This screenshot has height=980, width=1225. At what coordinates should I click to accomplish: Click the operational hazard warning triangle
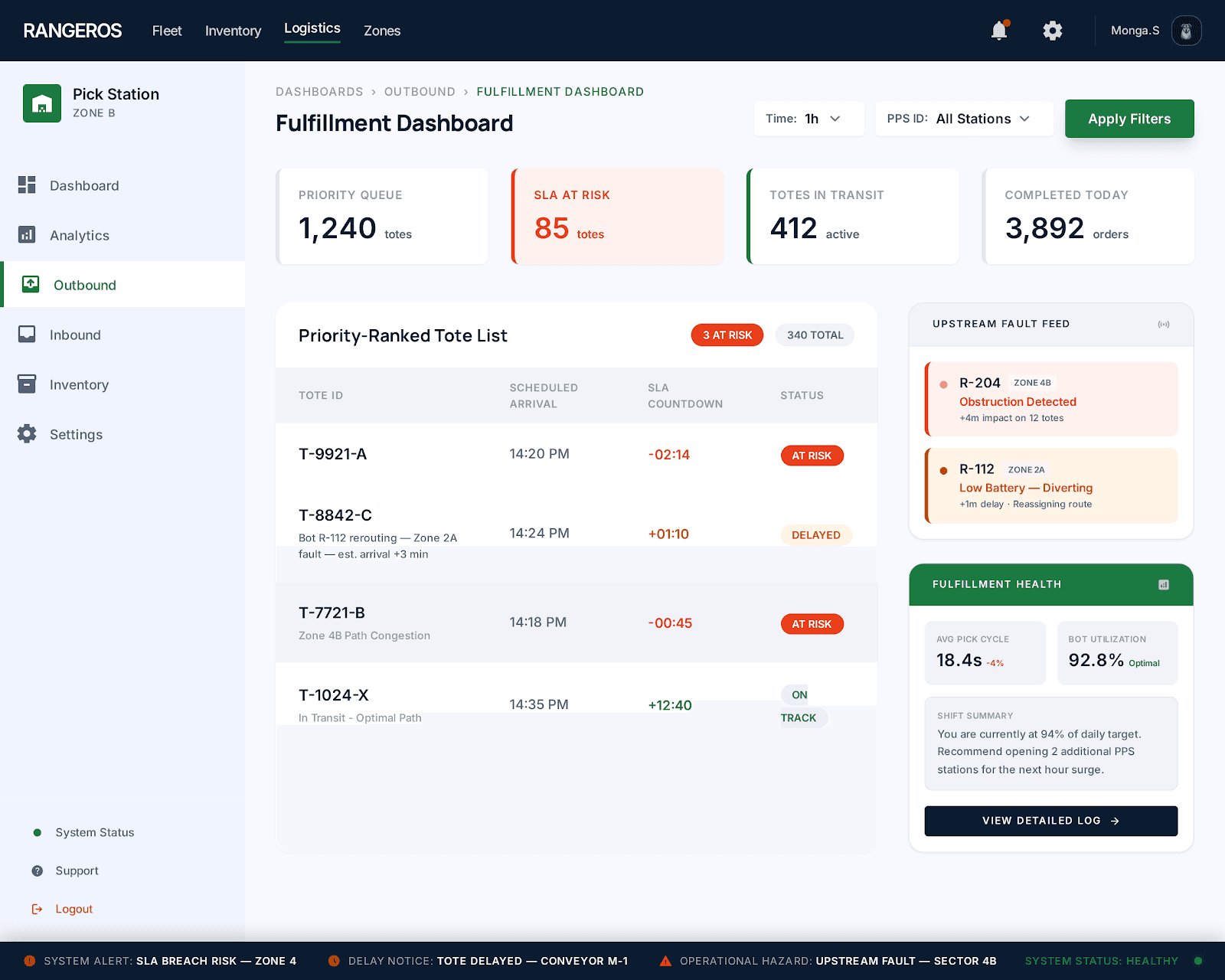665,961
